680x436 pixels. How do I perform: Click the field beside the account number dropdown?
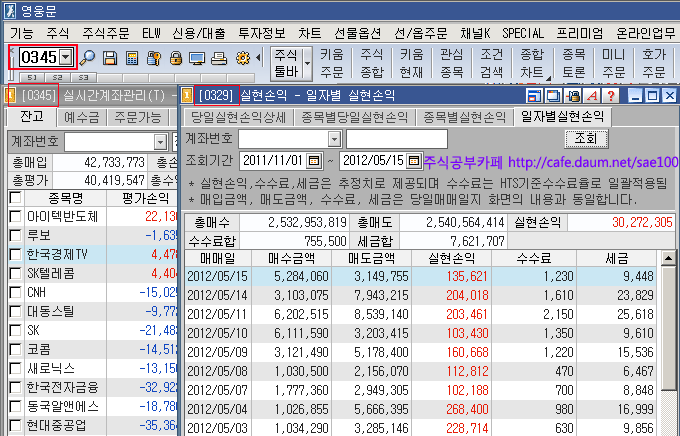tap(395, 138)
